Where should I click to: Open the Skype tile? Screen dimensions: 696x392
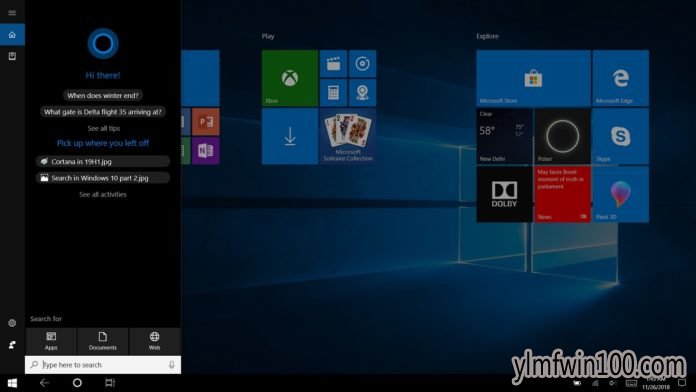pyautogui.click(x=621, y=136)
